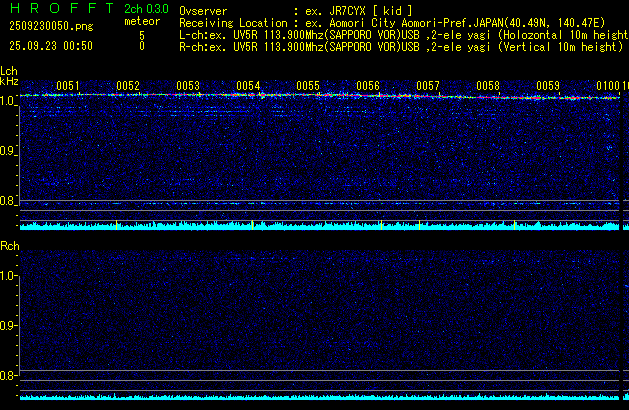This screenshot has width=629, height=410.
Task: Click the meteor count label
Action: click(x=141, y=21)
